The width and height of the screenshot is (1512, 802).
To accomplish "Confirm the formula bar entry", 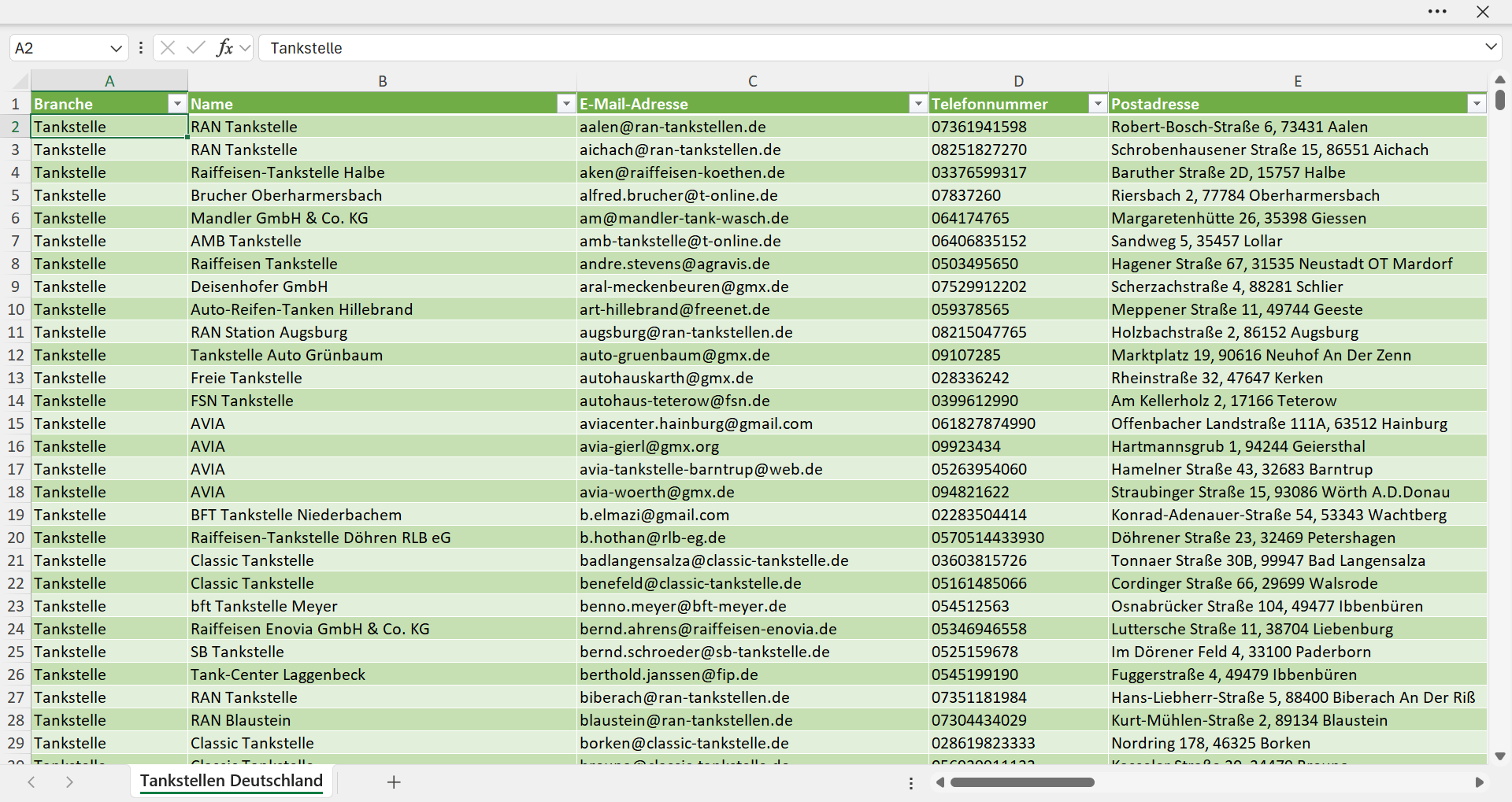I will coord(196,48).
